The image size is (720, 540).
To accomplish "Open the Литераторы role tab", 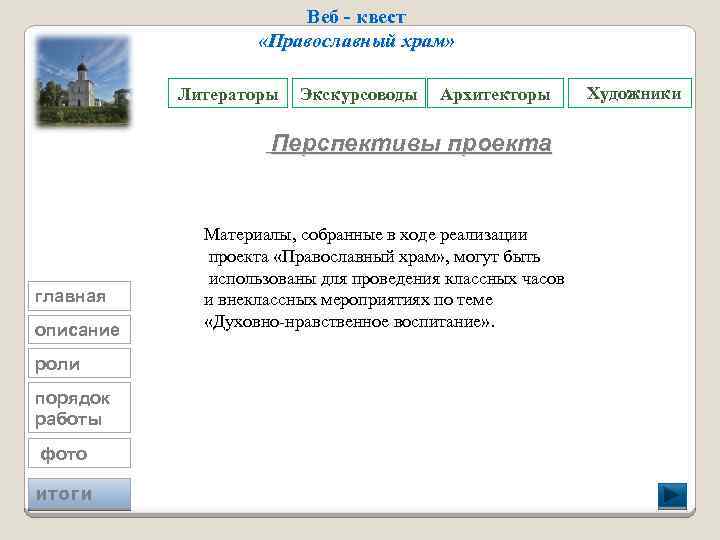I will [228, 93].
